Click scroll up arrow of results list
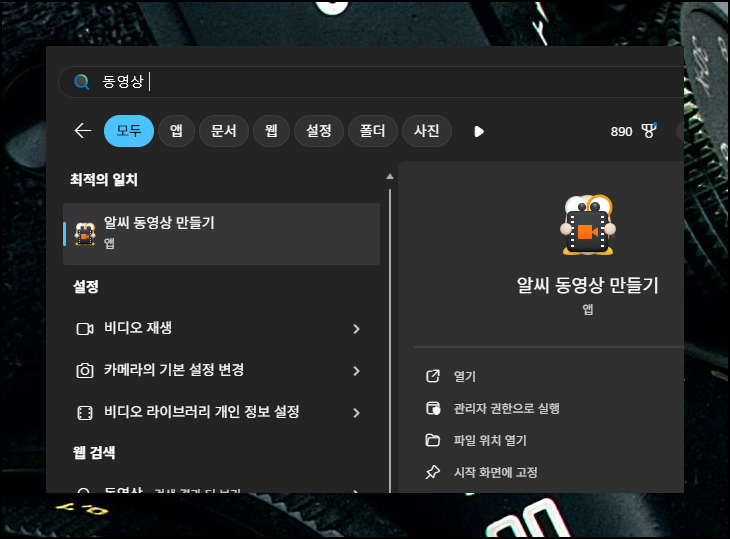Image resolution: width=730 pixels, height=539 pixels. (390, 176)
